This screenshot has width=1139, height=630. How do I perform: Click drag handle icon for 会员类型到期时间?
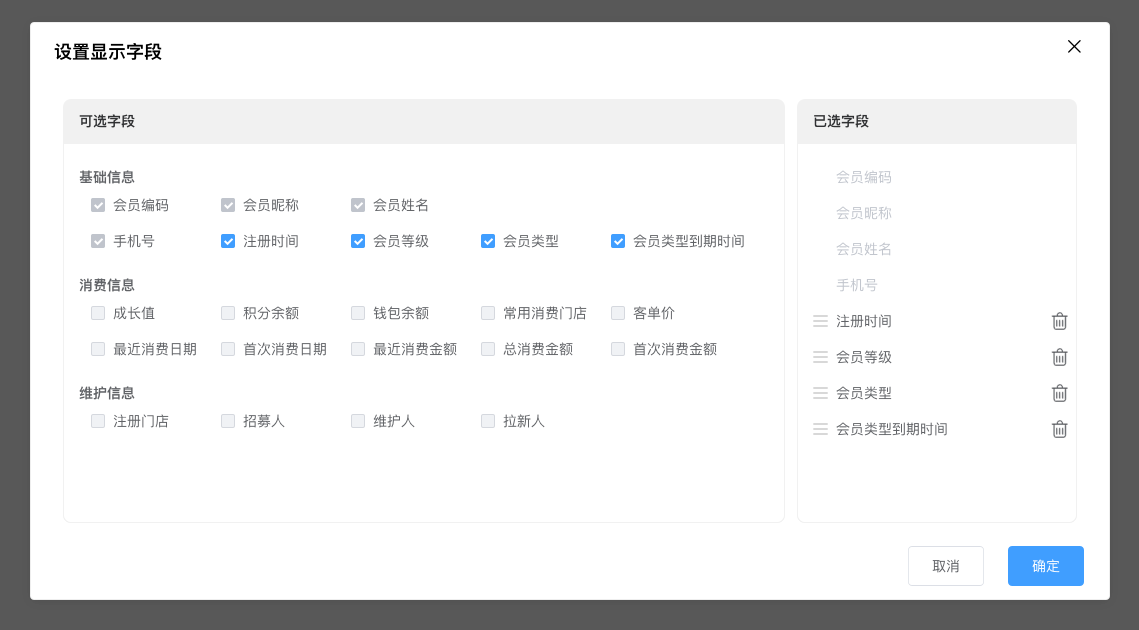pos(820,429)
